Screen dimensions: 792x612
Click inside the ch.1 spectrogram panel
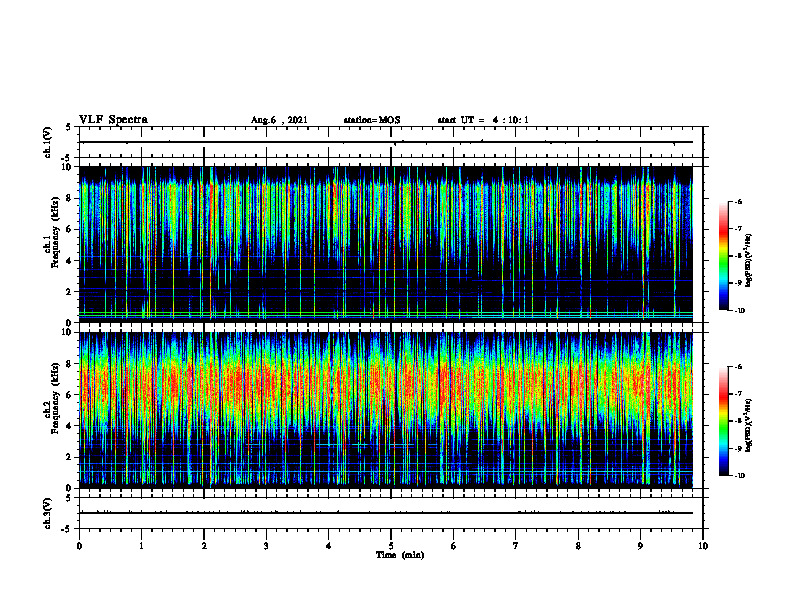pyautogui.click(x=386, y=244)
